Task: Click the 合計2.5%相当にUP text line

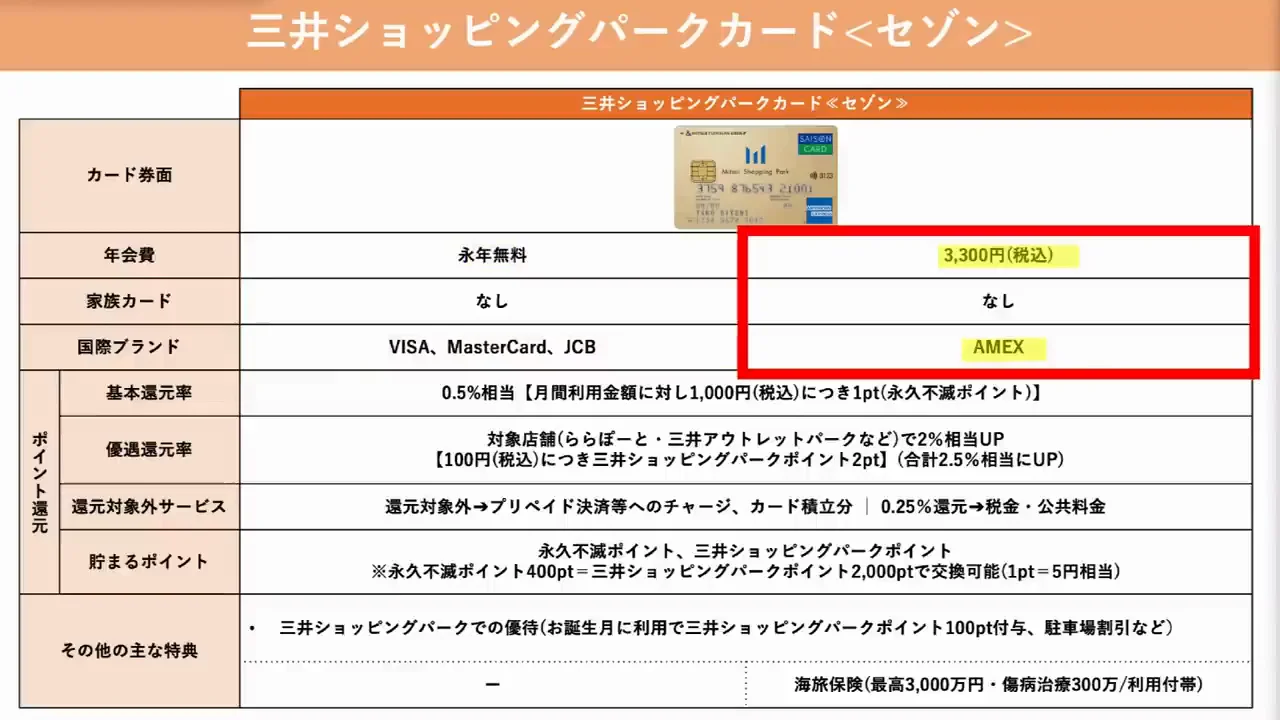Action: pyautogui.click(x=749, y=461)
